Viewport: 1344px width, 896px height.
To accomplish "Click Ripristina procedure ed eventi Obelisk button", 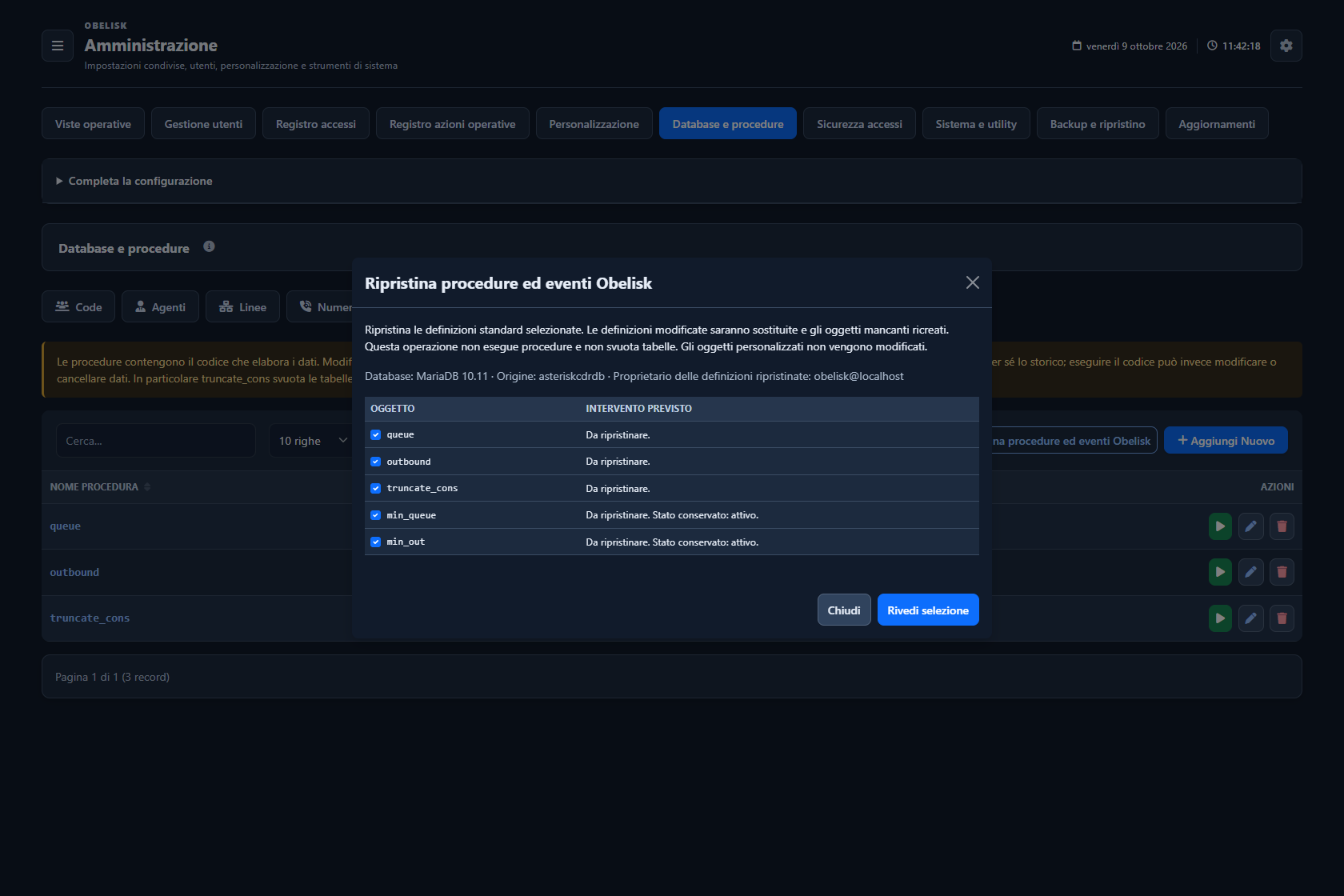I will (x=1074, y=441).
